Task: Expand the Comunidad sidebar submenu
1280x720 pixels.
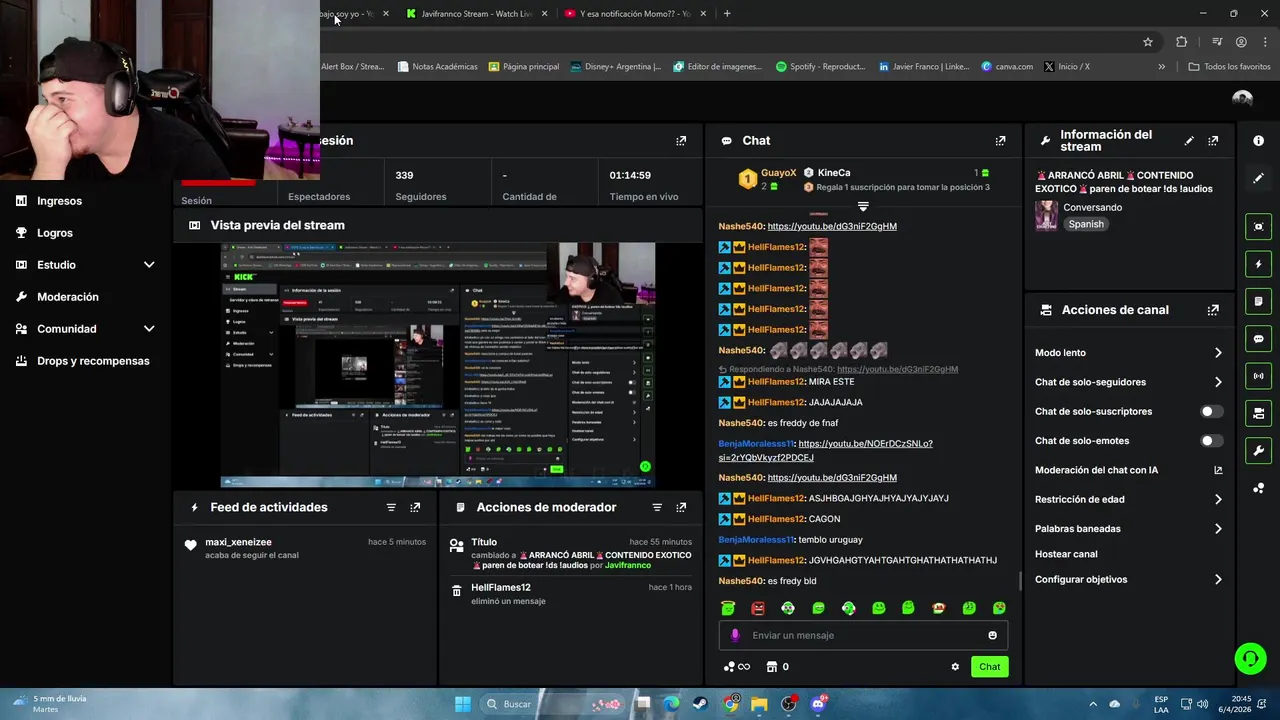Action: point(149,329)
